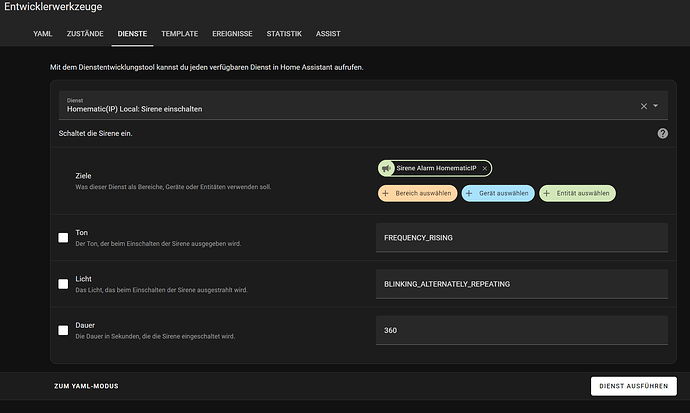Open the Template tab
This screenshot has height=413, width=690.
(x=180, y=34)
